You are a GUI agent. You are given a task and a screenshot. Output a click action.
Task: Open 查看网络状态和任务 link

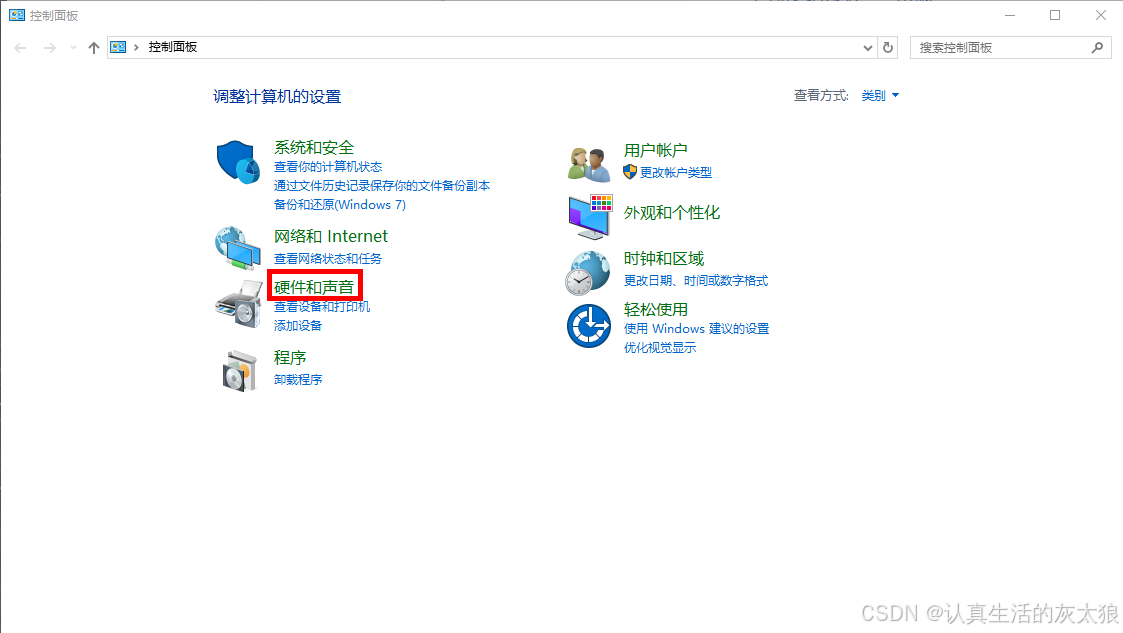pyautogui.click(x=328, y=258)
